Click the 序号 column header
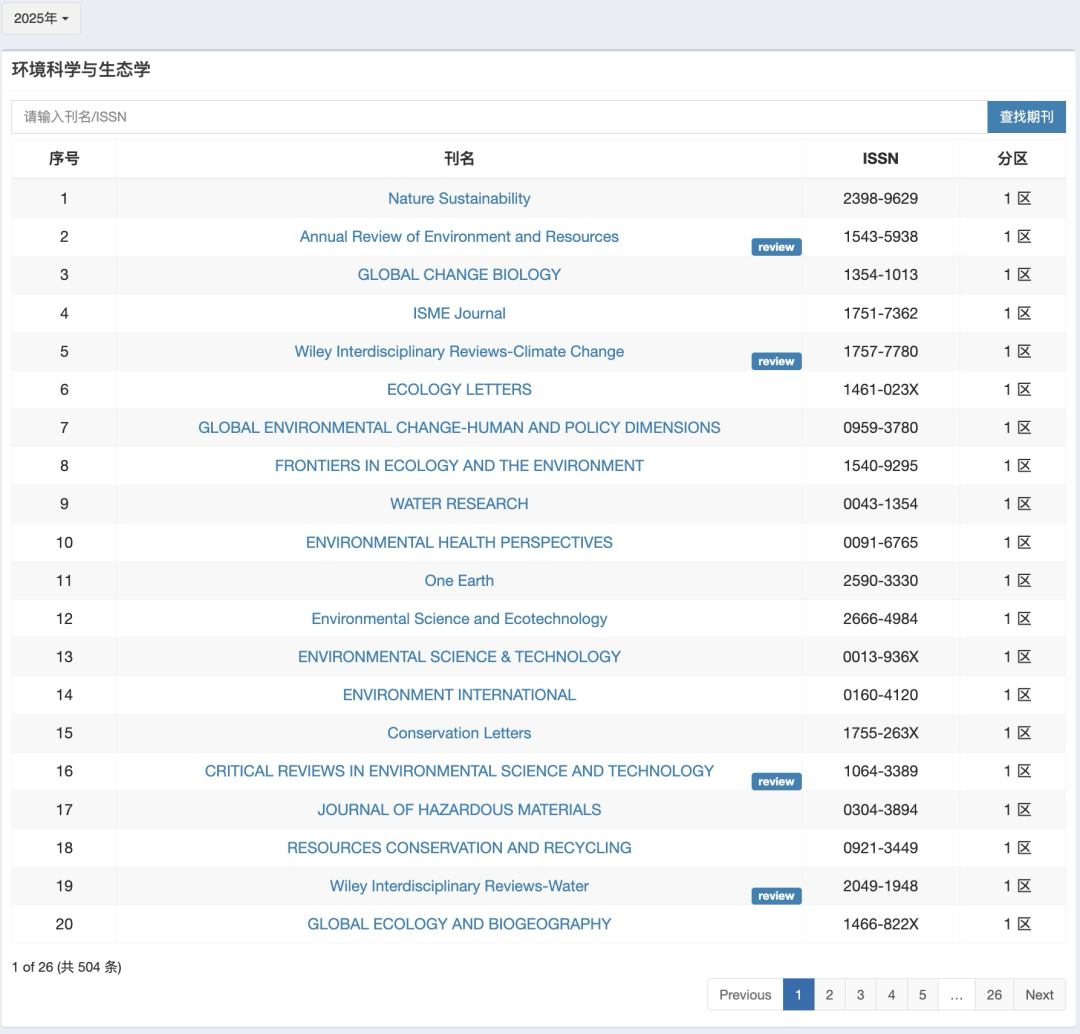 pyautogui.click(x=64, y=158)
